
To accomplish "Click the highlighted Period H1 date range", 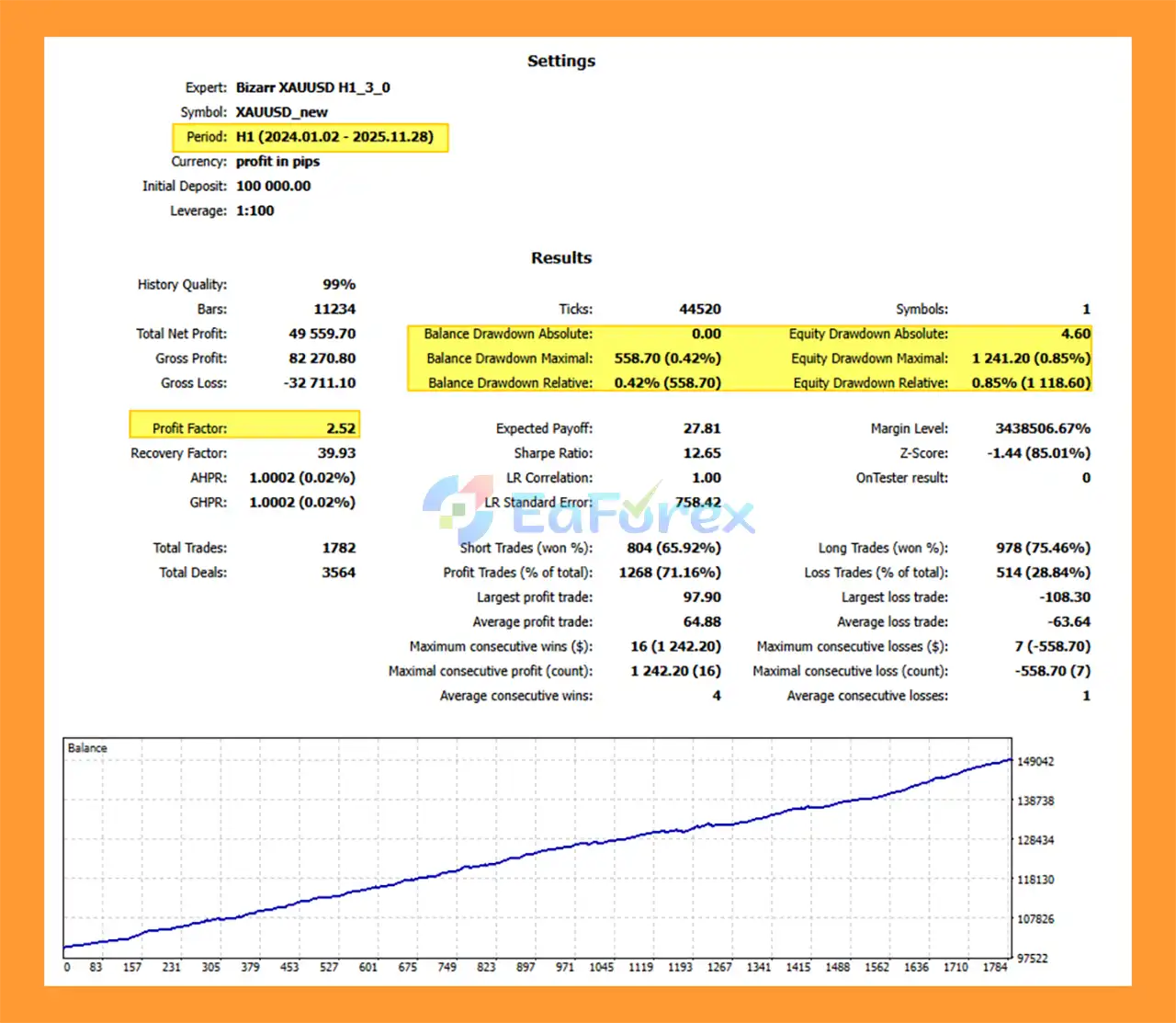I will tap(334, 137).
